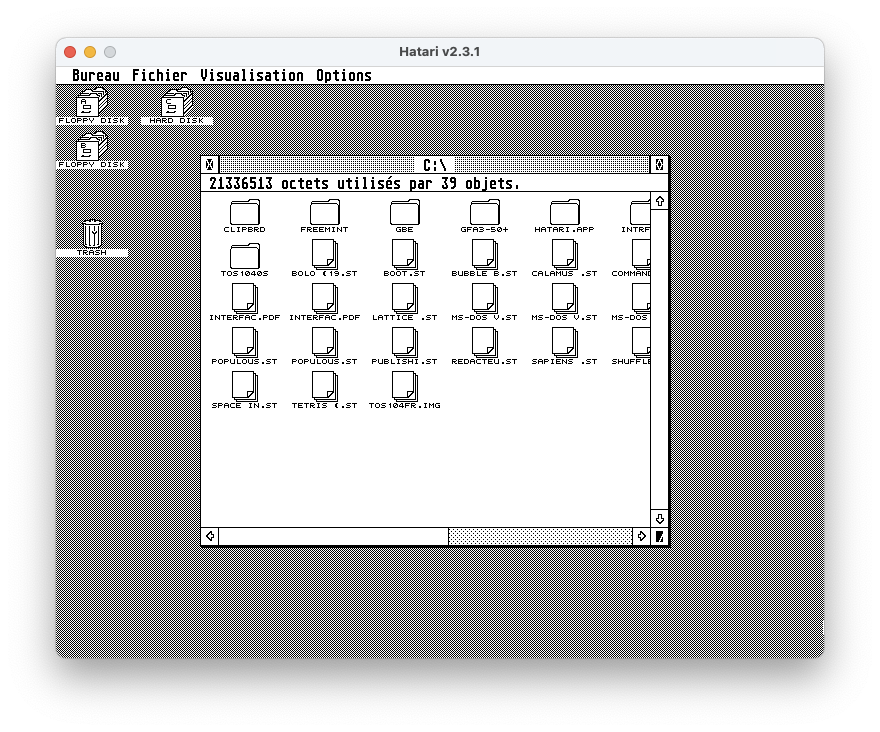Viewport: 880px width, 732px height.
Task: Click the Trash icon on the desktop
Action: pos(92,237)
